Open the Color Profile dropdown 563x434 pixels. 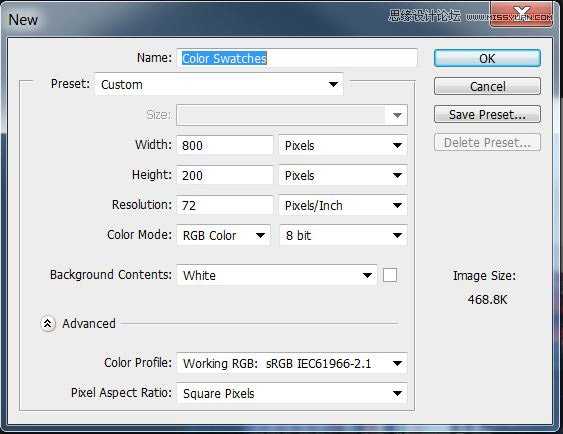pyautogui.click(x=292, y=363)
